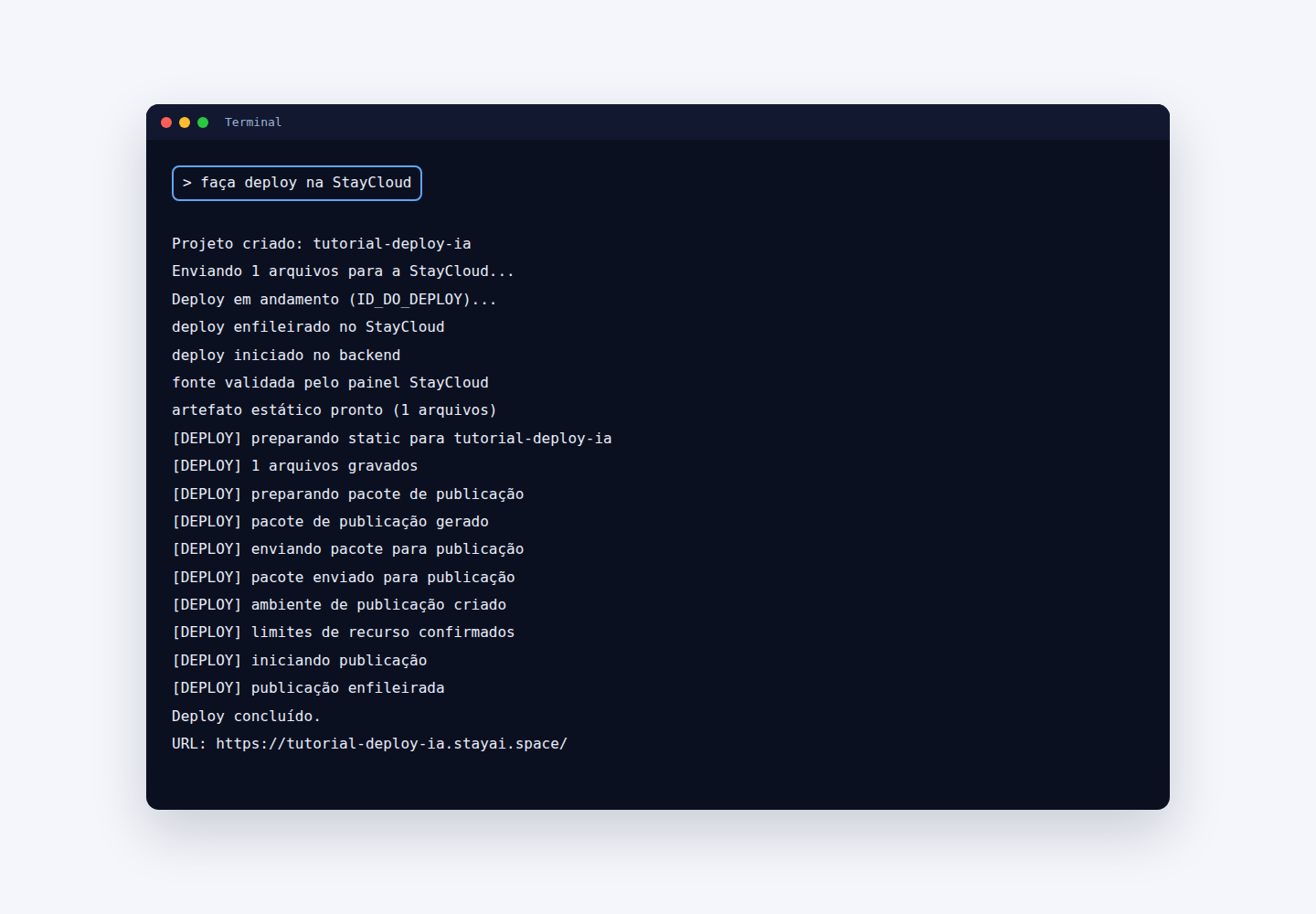
Task: Click the green maximize dot in Terminal
Action: click(x=203, y=122)
